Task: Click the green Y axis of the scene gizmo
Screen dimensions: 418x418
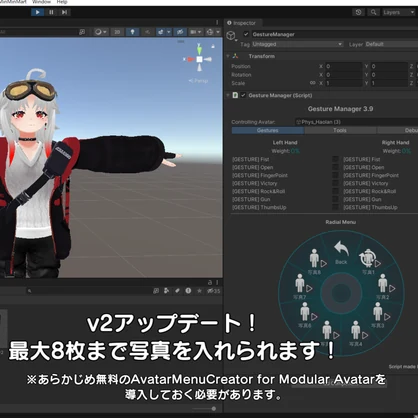Action: click(x=199, y=49)
